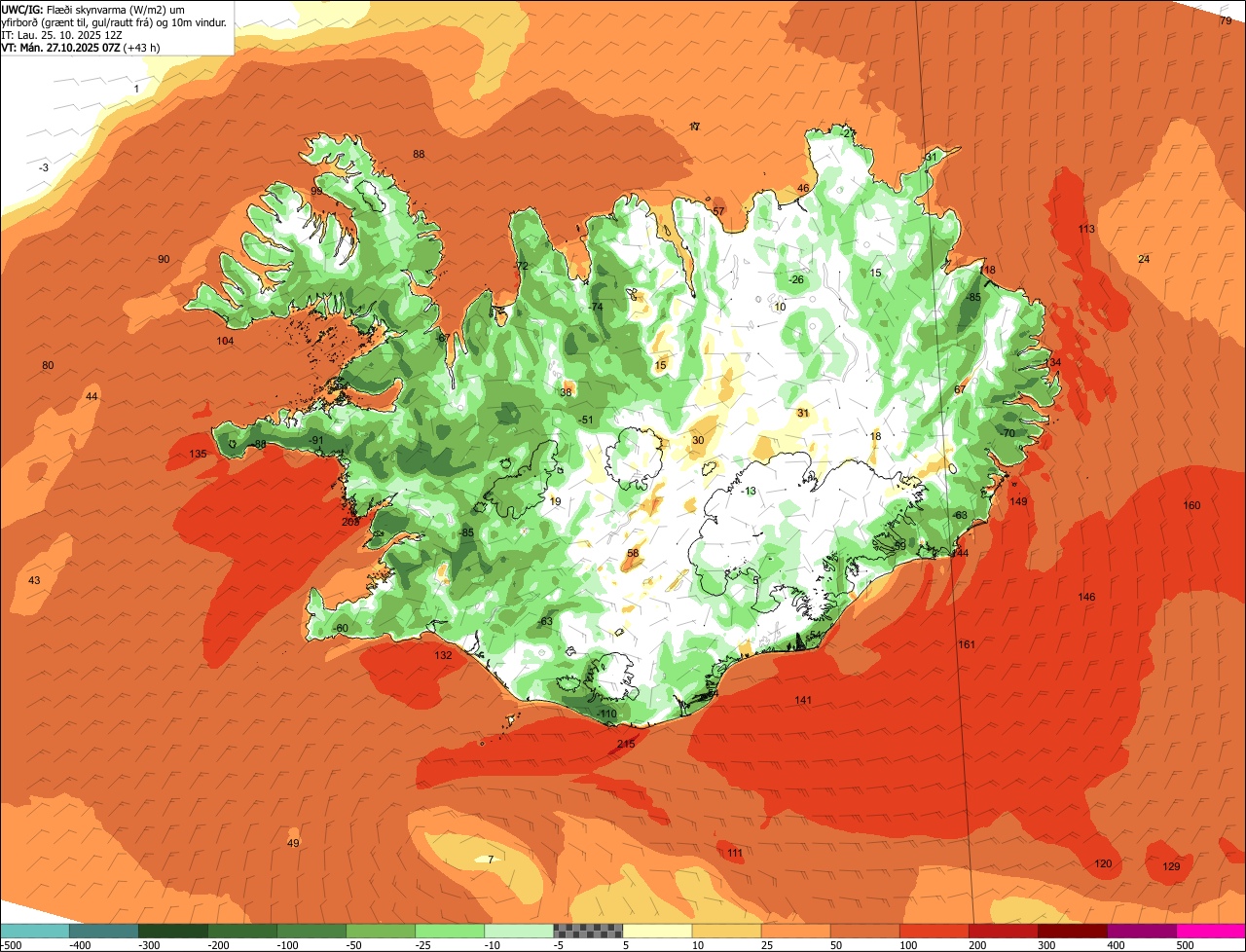The width and height of the screenshot is (1246, 952).
Task: Select the map value 38 in northwest Iceland
Action: pyautogui.click(x=566, y=393)
